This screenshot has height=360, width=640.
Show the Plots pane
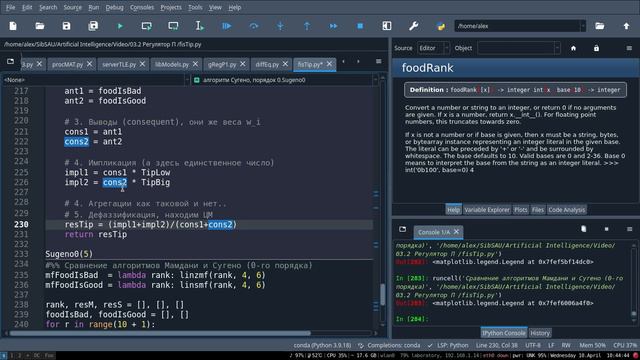point(520,210)
